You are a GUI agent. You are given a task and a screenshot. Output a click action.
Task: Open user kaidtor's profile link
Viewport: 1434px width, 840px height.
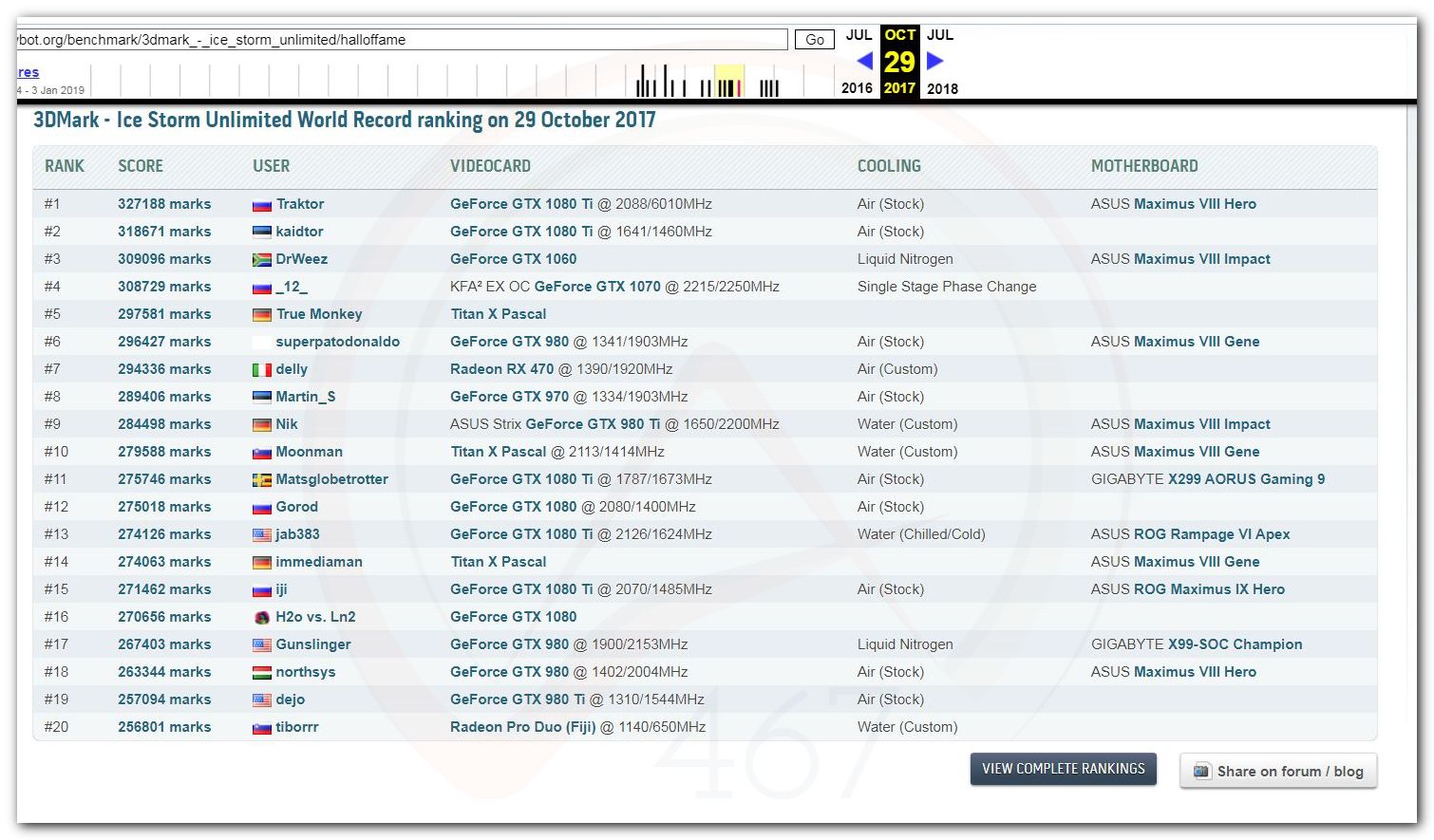[299, 232]
